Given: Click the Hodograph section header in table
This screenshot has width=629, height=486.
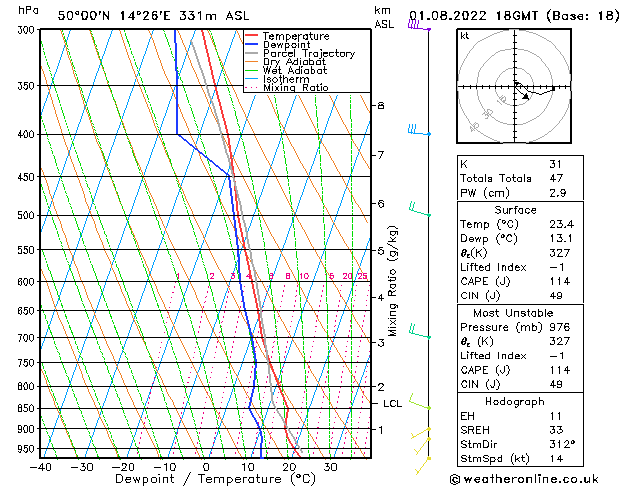Looking at the screenshot, I should 514,401.
